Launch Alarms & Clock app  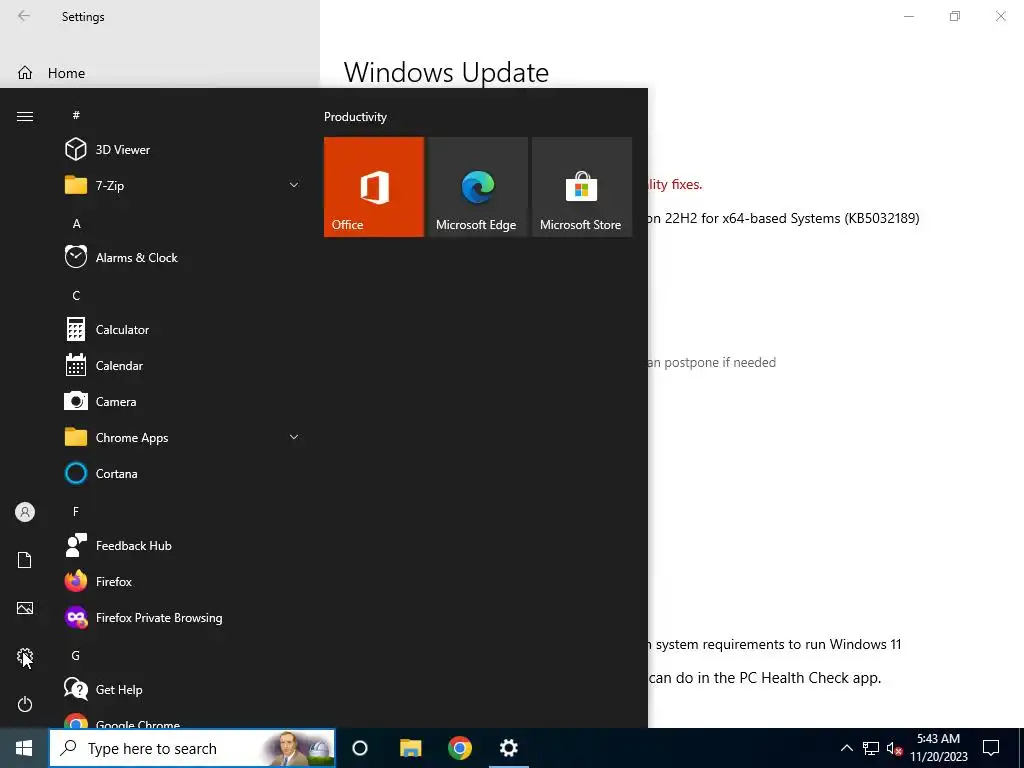(183, 257)
